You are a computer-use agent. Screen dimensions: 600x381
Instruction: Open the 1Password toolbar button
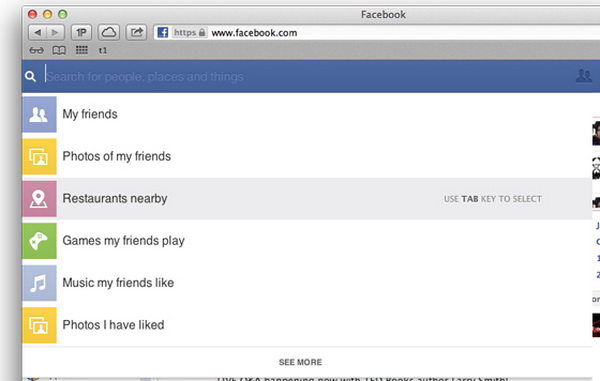coord(81,33)
